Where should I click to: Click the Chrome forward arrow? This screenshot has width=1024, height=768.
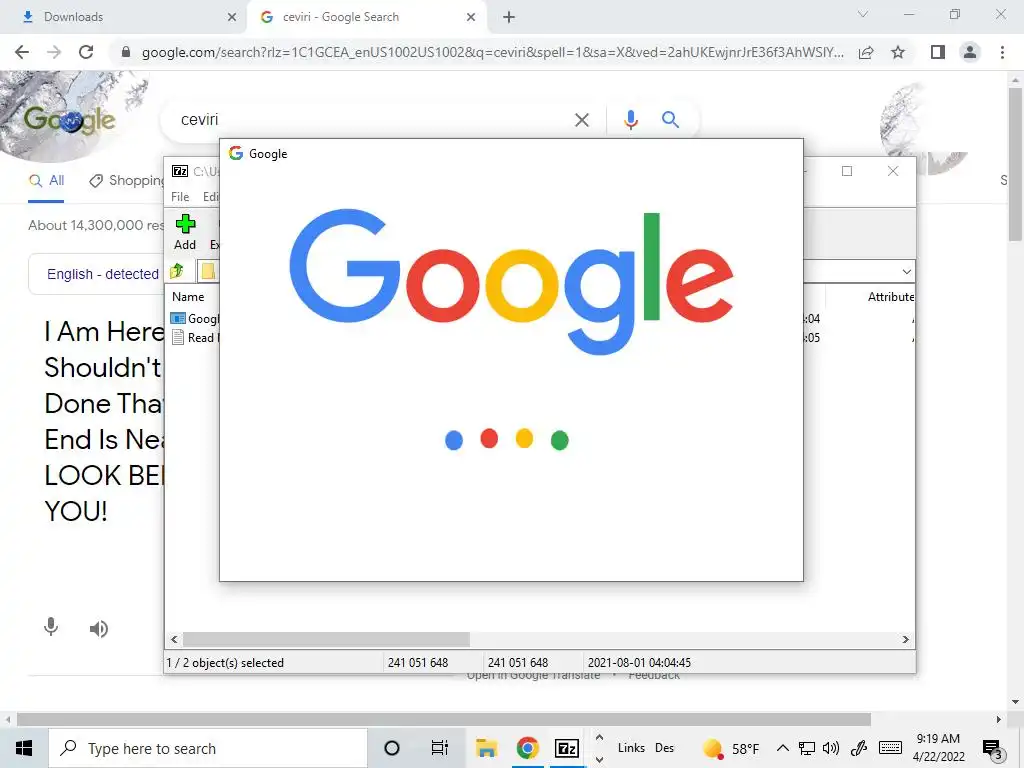(54, 52)
